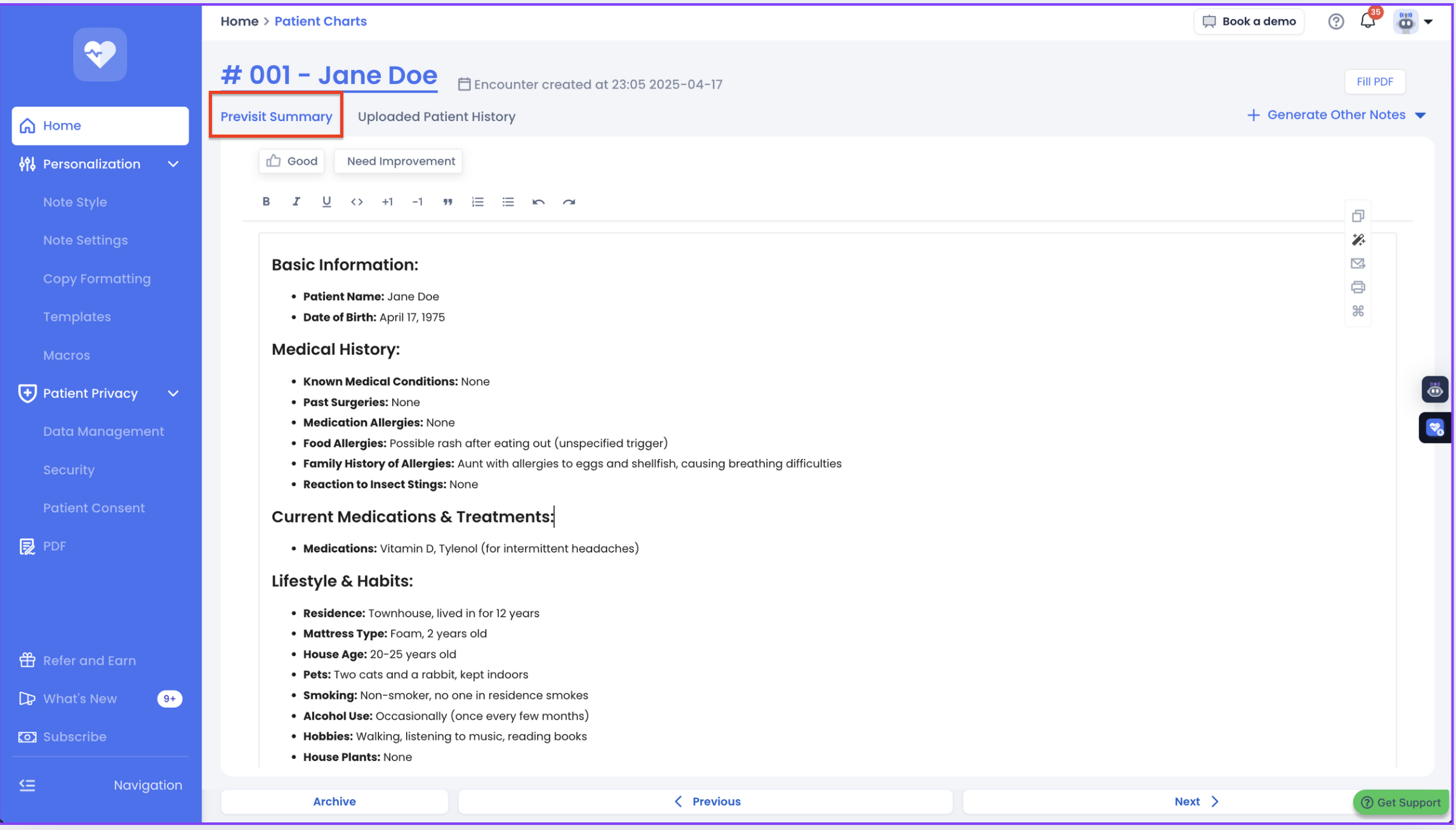Click the underline formatting icon
The image size is (1456, 830).
coord(326,202)
